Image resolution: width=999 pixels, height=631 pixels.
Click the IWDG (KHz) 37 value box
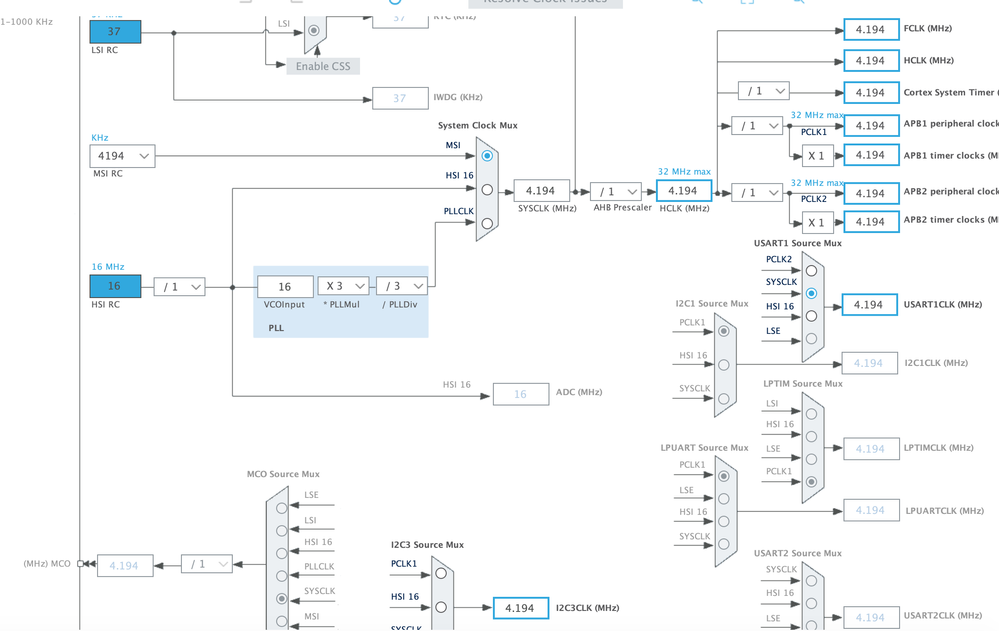tap(400, 99)
